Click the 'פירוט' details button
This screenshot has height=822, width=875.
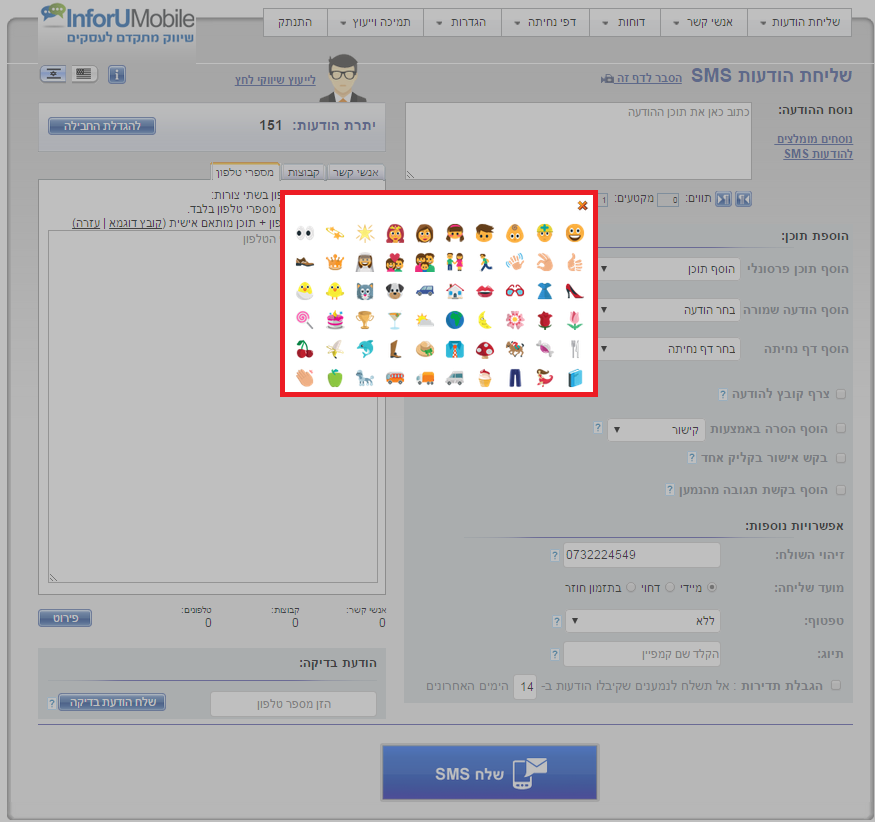65,618
